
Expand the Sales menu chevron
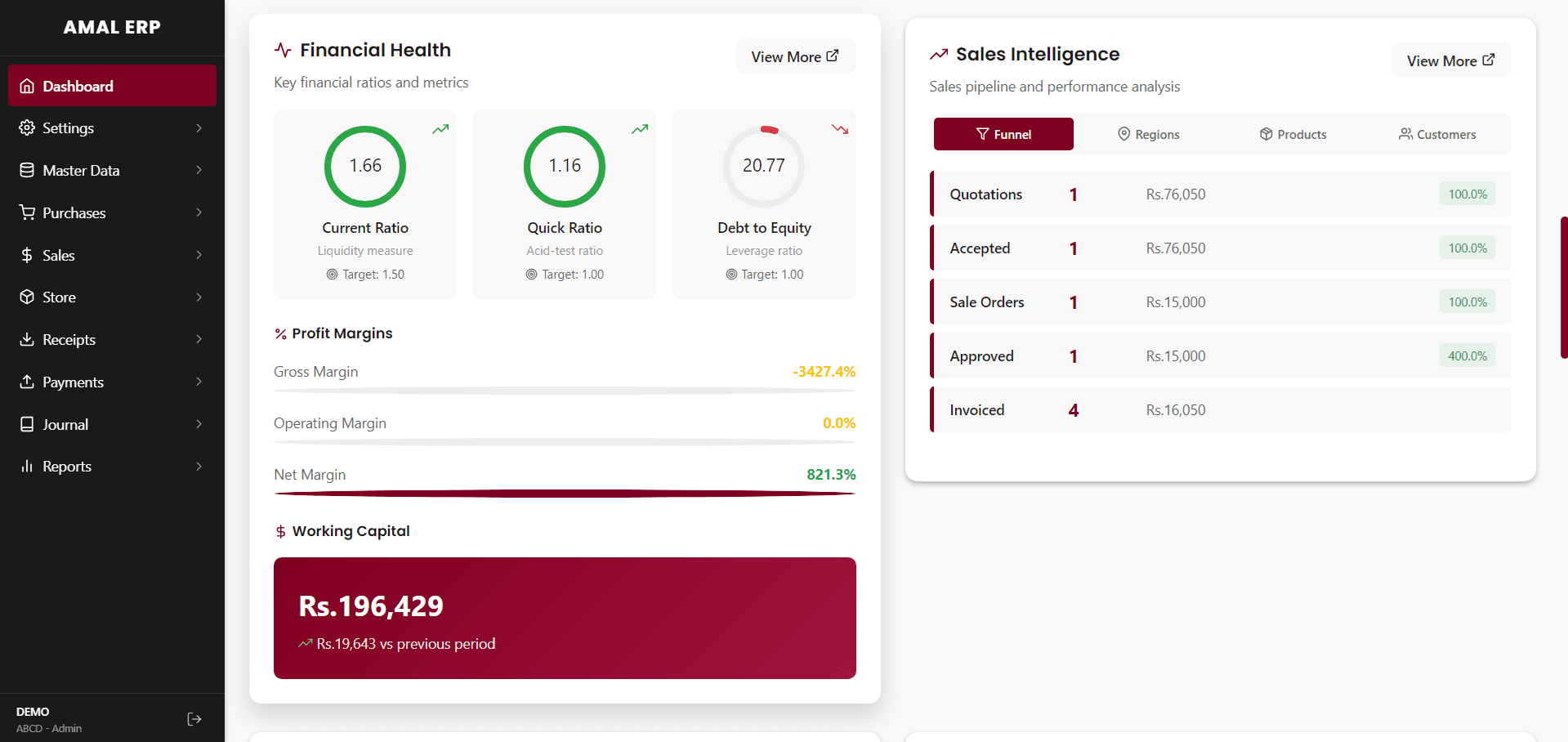(199, 255)
